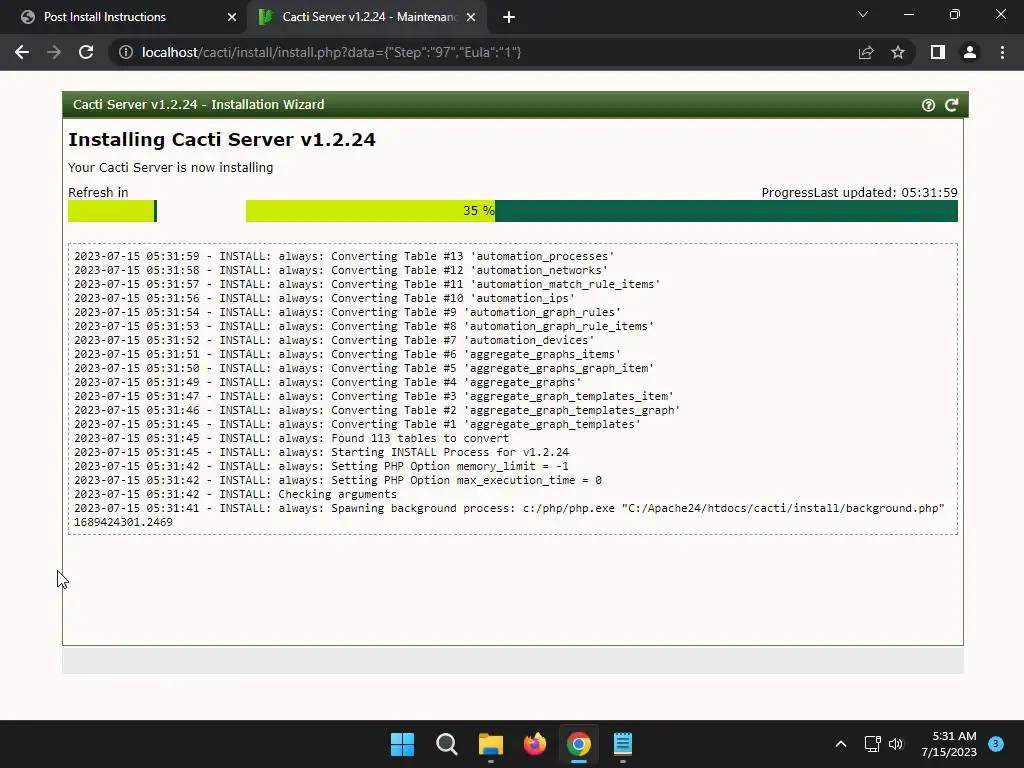Open the Windows Start menu
This screenshot has width=1024, height=768.
(402, 744)
